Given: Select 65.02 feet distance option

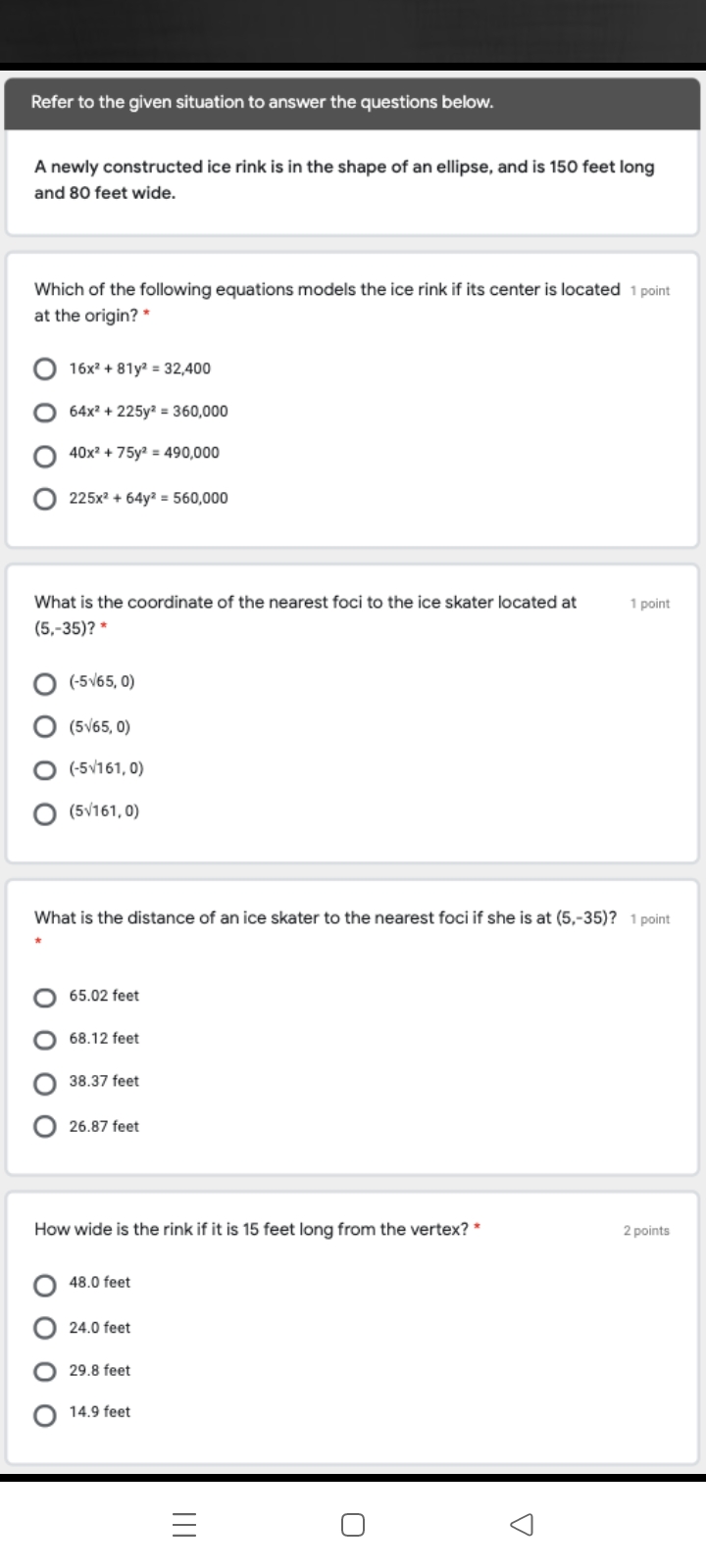Looking at the screenshot, I should tap(45, 998).
